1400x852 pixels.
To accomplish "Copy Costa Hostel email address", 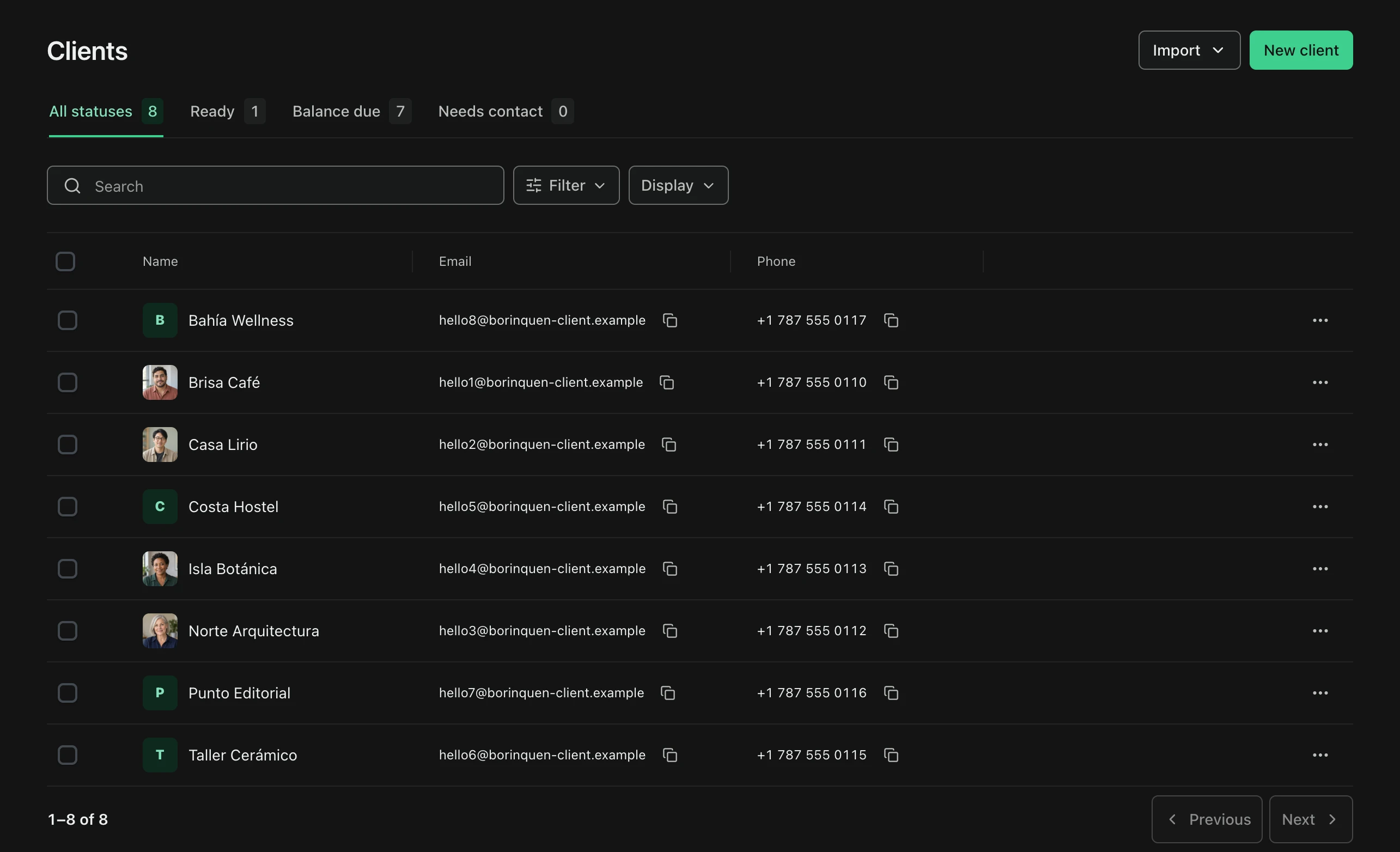I will (670, 507).
